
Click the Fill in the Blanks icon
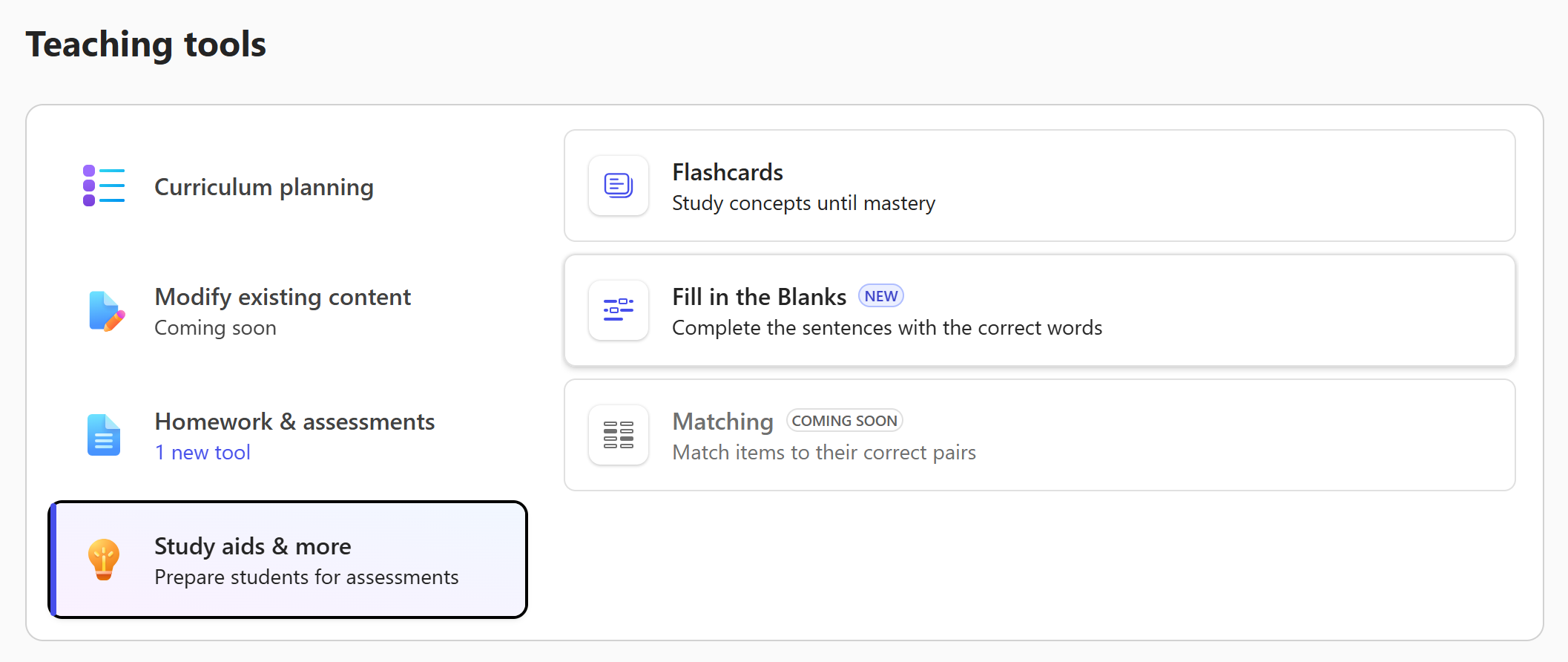point(619,310)
